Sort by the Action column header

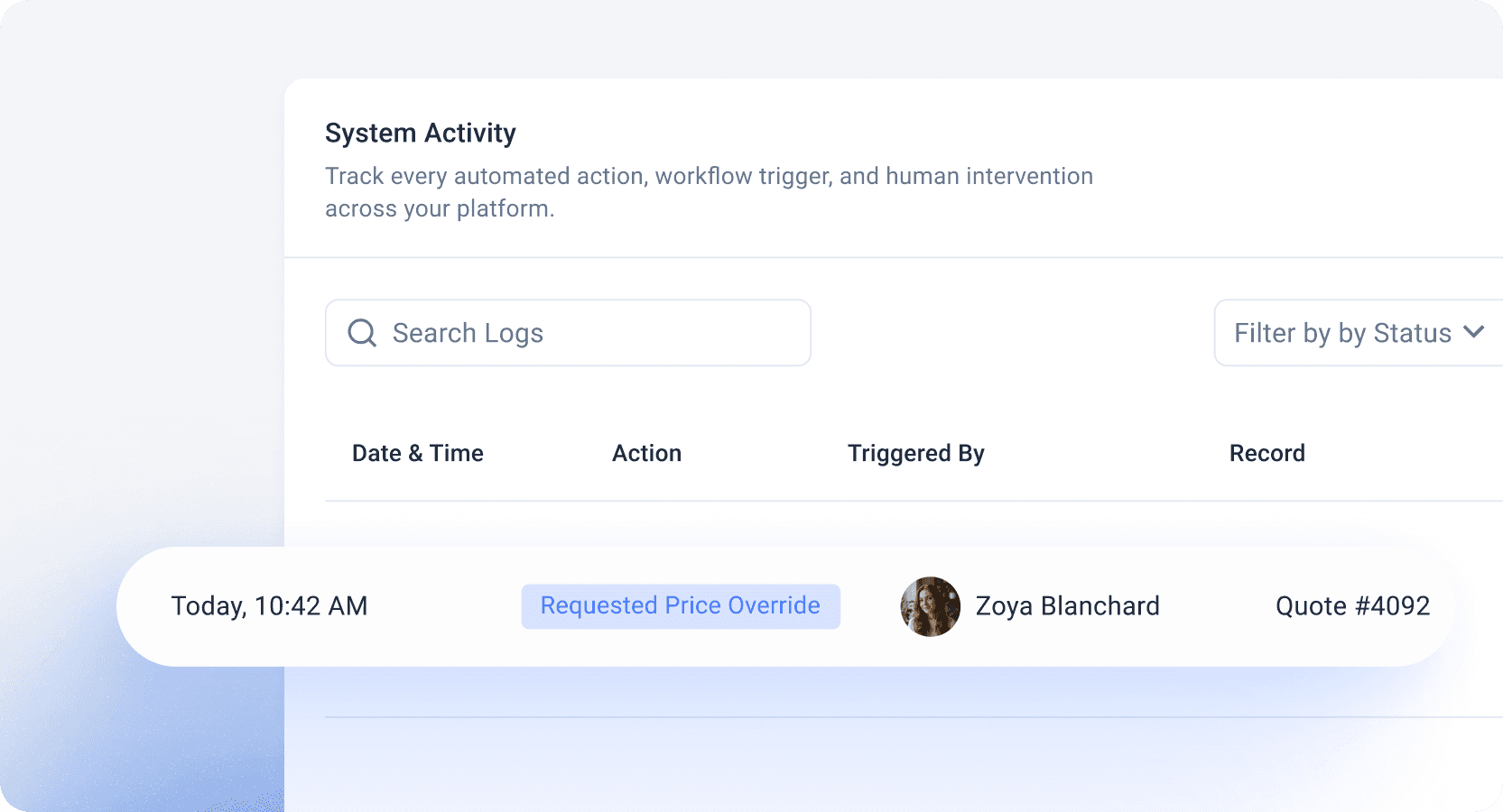click(x=646, y=453)
